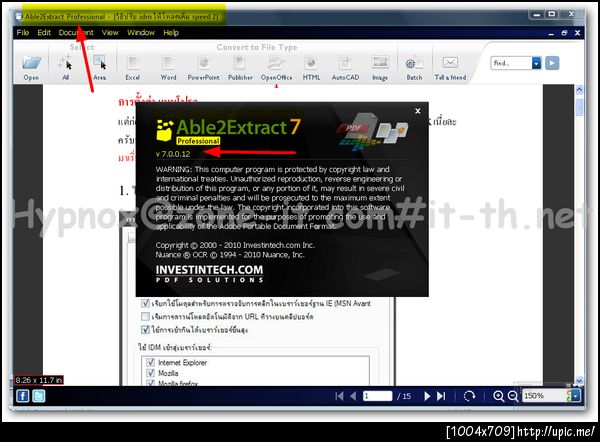Minimize the inner document window
This screenshot has width=600, height=442.
pos(551,33)
